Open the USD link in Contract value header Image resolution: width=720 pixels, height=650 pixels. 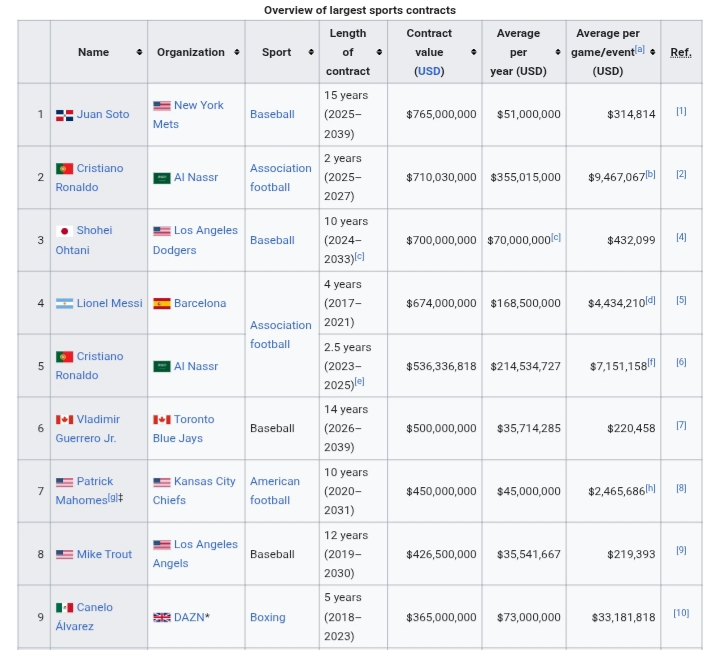[x=429, y=72]
